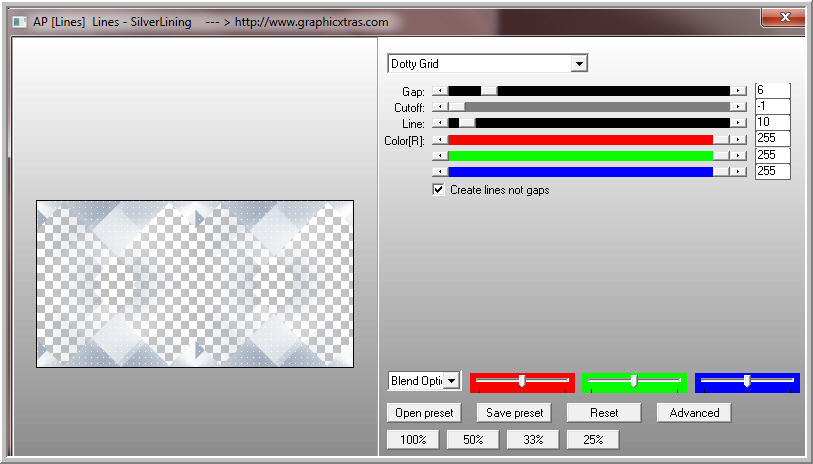The height and width of the screenshot is (464, 813).
Task: Click the Gap value field showing 6
Action: pos(773,90)
